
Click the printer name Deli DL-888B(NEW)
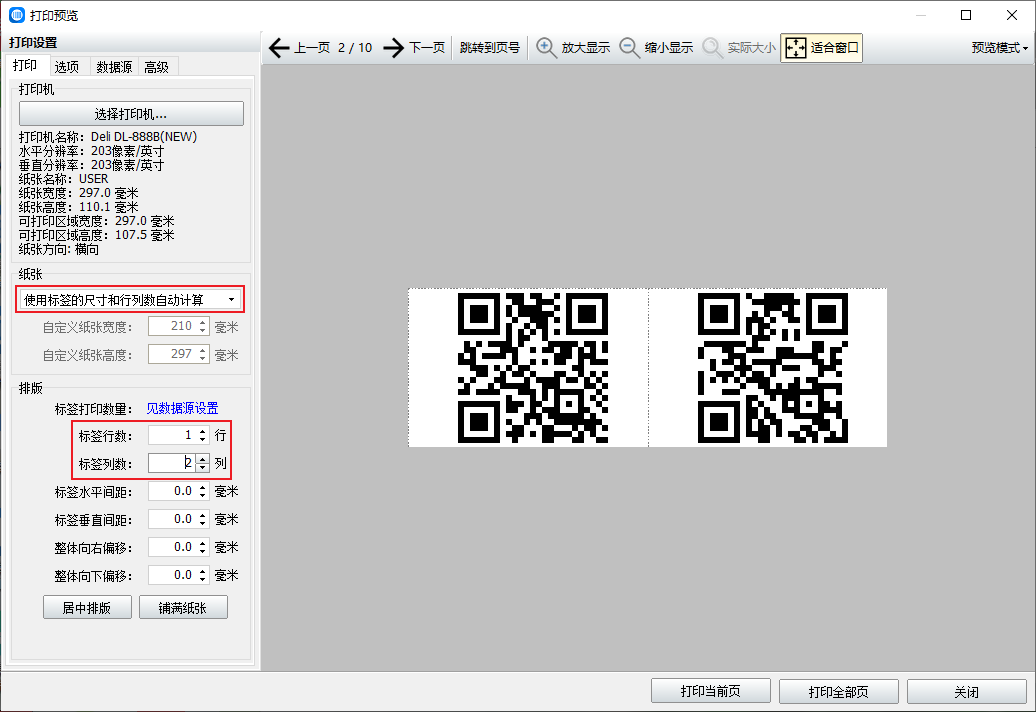144,137
